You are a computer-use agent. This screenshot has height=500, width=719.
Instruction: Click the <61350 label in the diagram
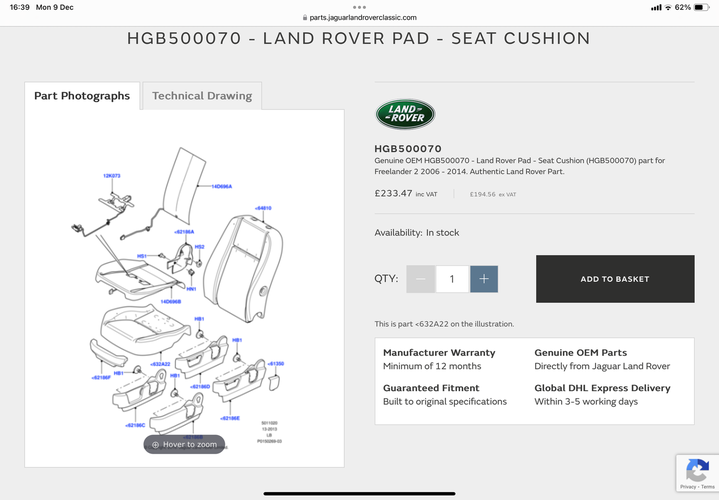(276, 363)
